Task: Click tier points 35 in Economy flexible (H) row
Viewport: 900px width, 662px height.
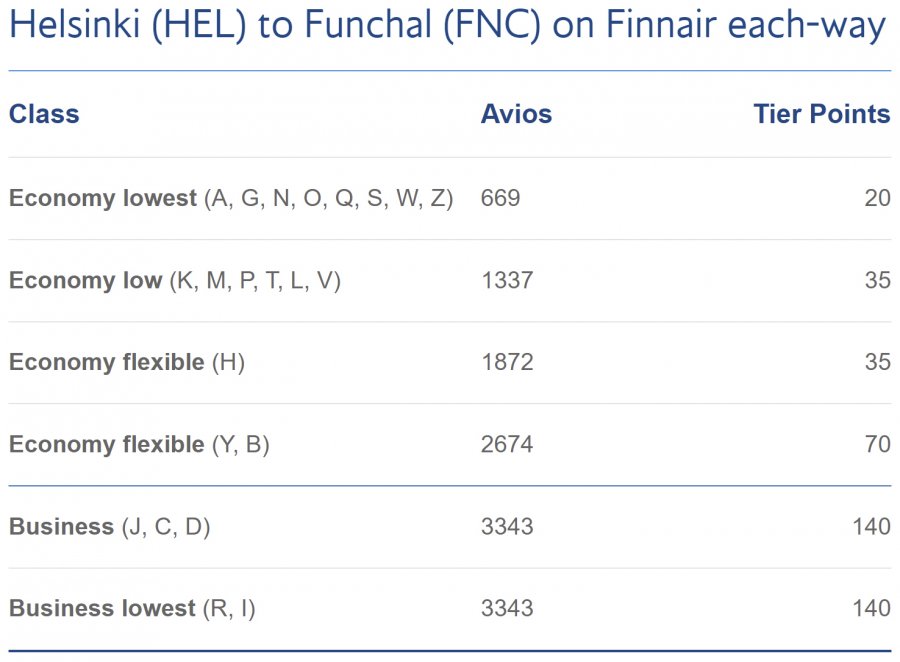Action: click(877, 362)
